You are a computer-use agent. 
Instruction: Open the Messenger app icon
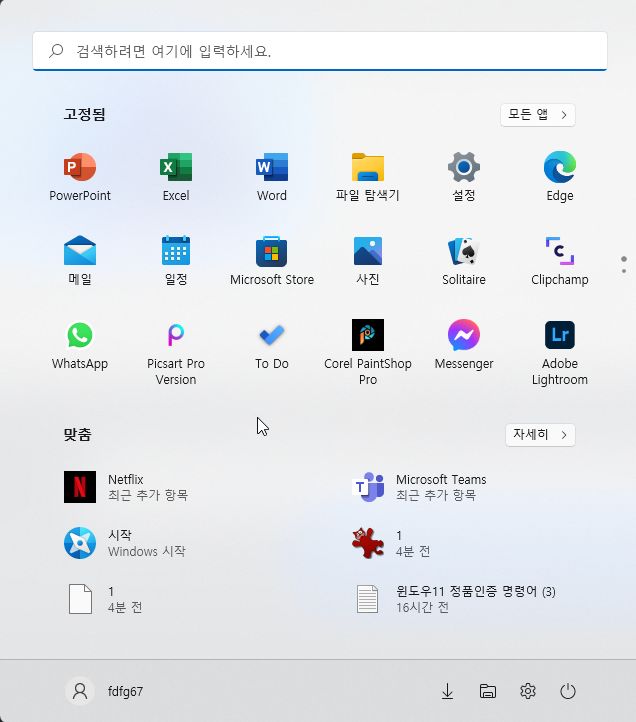464,345
